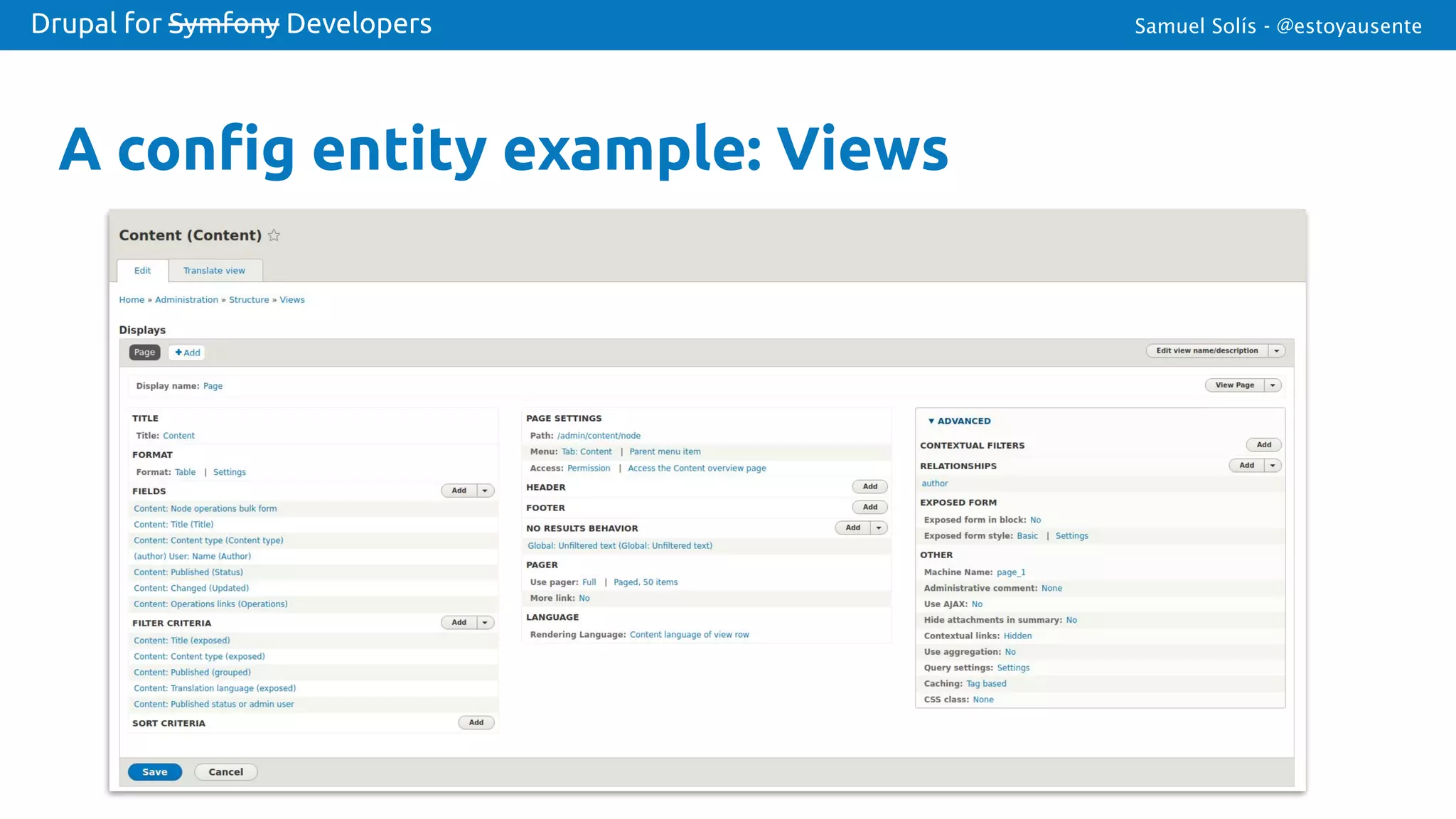Open Structure breadcrumb link
1456x819 pixels.
[x=249, y=300]
